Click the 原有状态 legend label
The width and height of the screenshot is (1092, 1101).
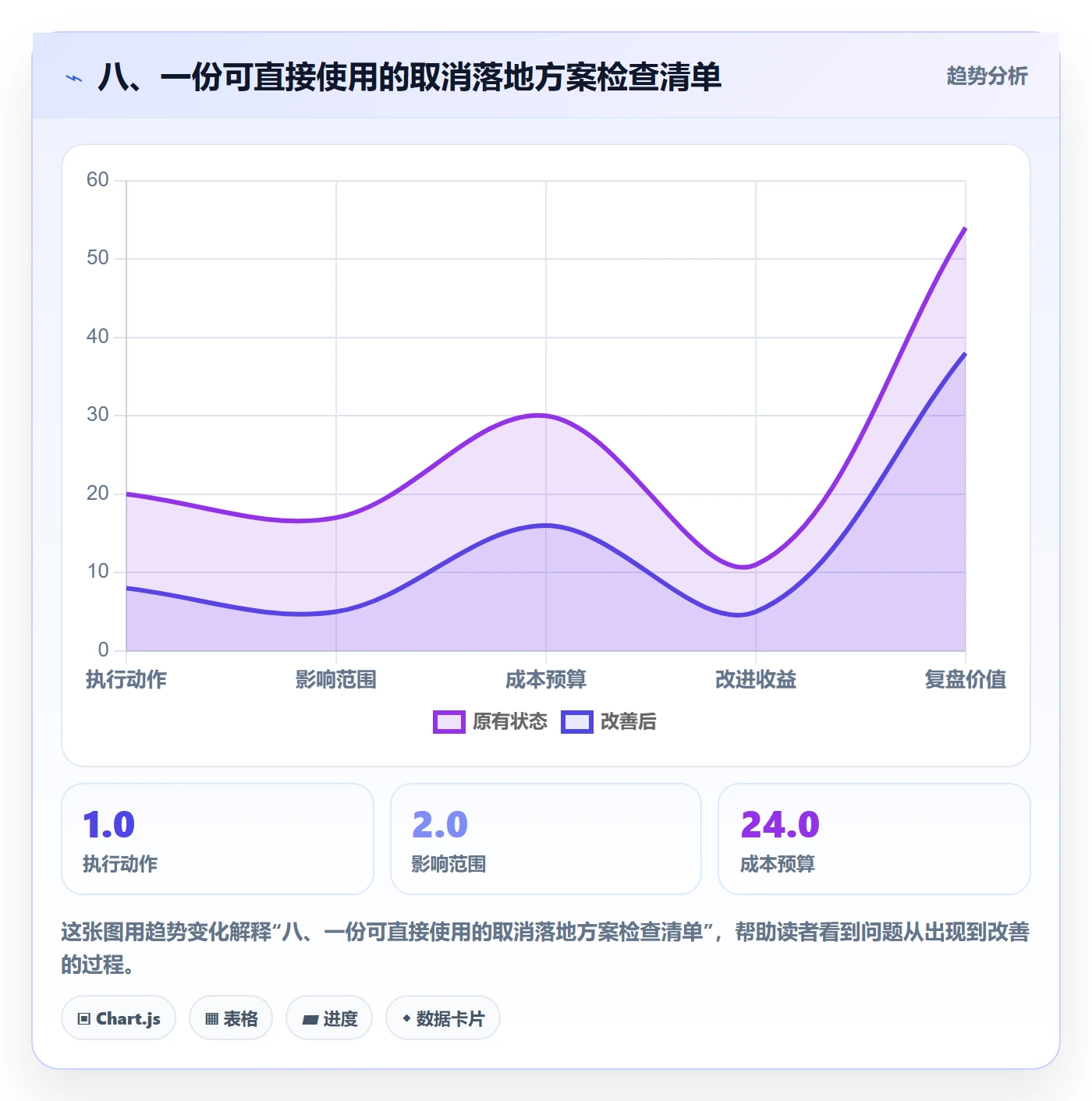coord(510,722)
